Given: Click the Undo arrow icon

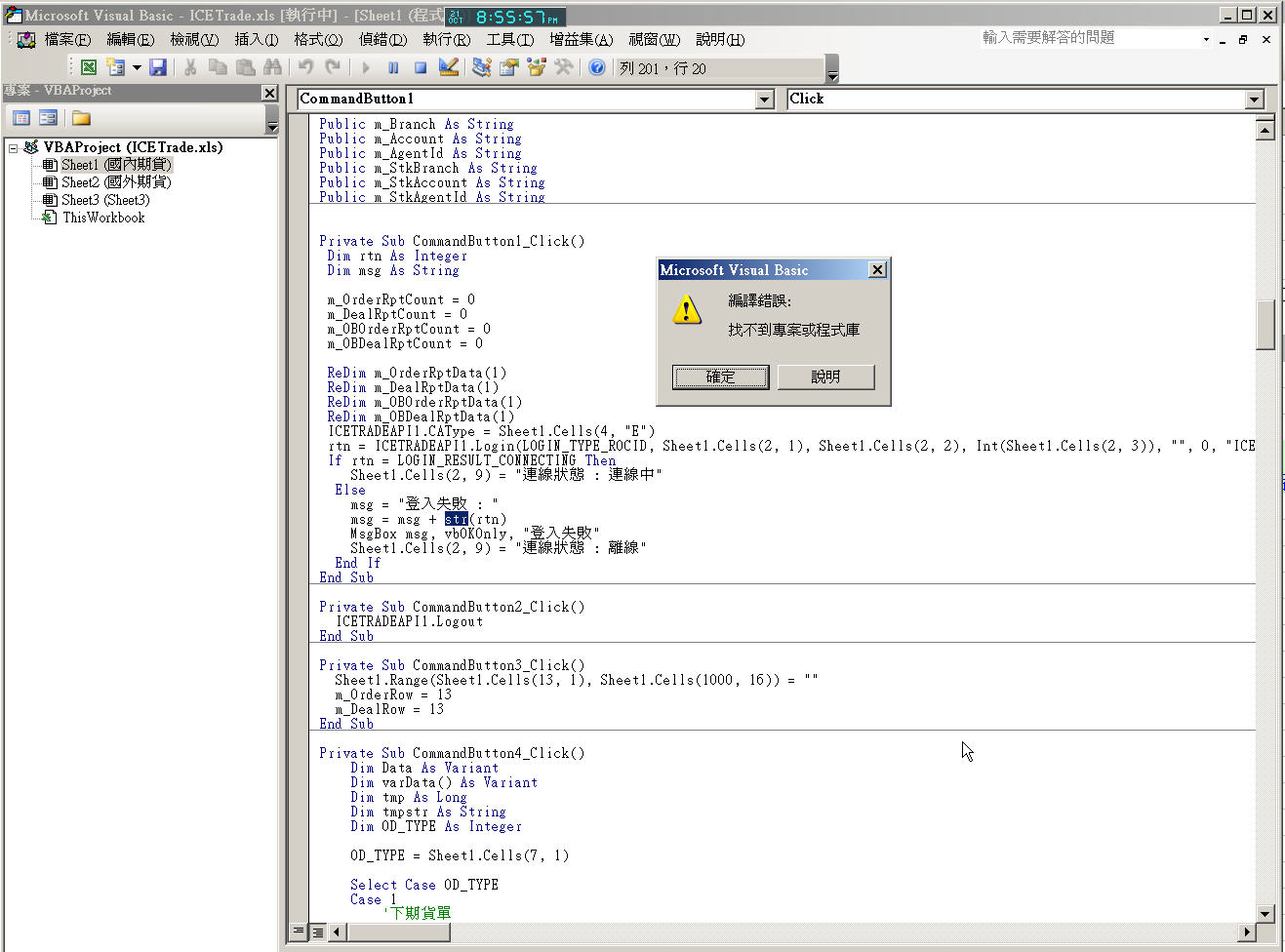Looking at the screenshot, I should tap(305, 67).
